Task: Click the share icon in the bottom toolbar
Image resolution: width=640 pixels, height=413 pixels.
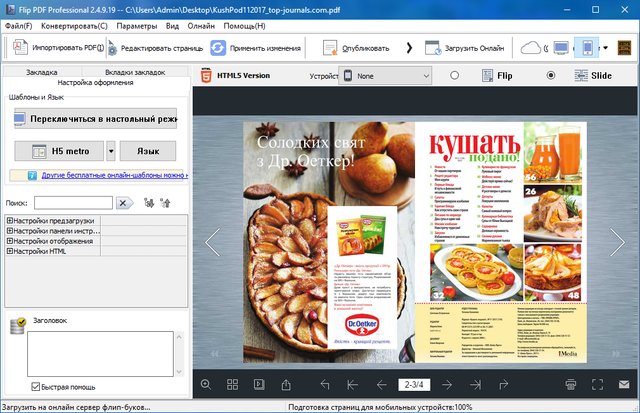Action: [x=286, y=384]
